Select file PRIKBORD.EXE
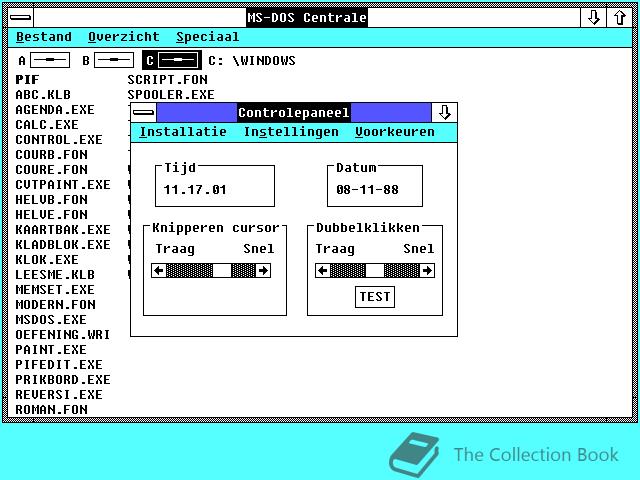640x480 pixels. click(63, 380)
